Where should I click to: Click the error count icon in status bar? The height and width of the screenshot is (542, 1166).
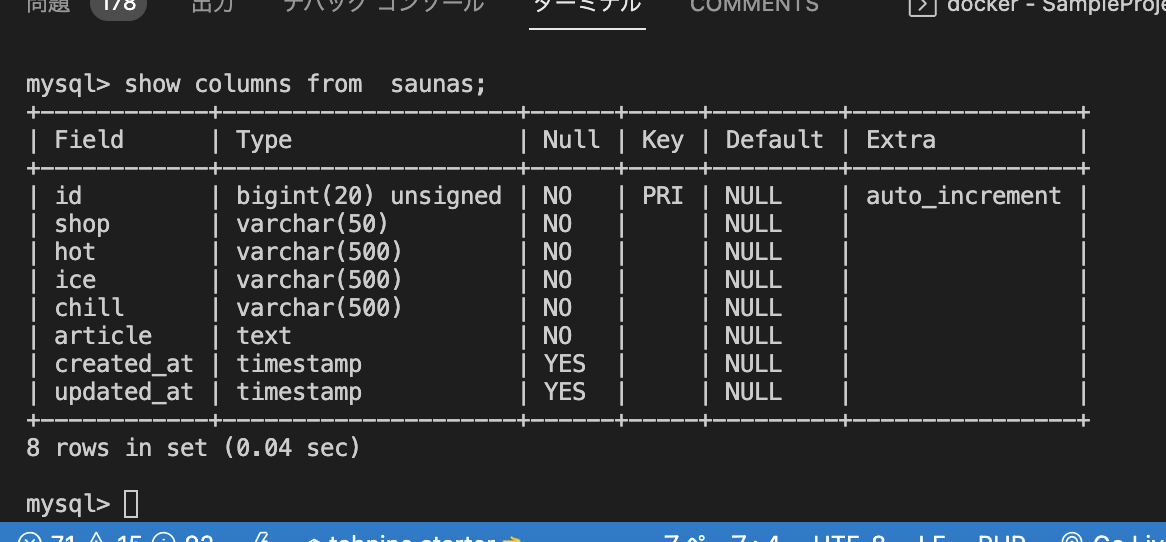(x=30, y=537)
